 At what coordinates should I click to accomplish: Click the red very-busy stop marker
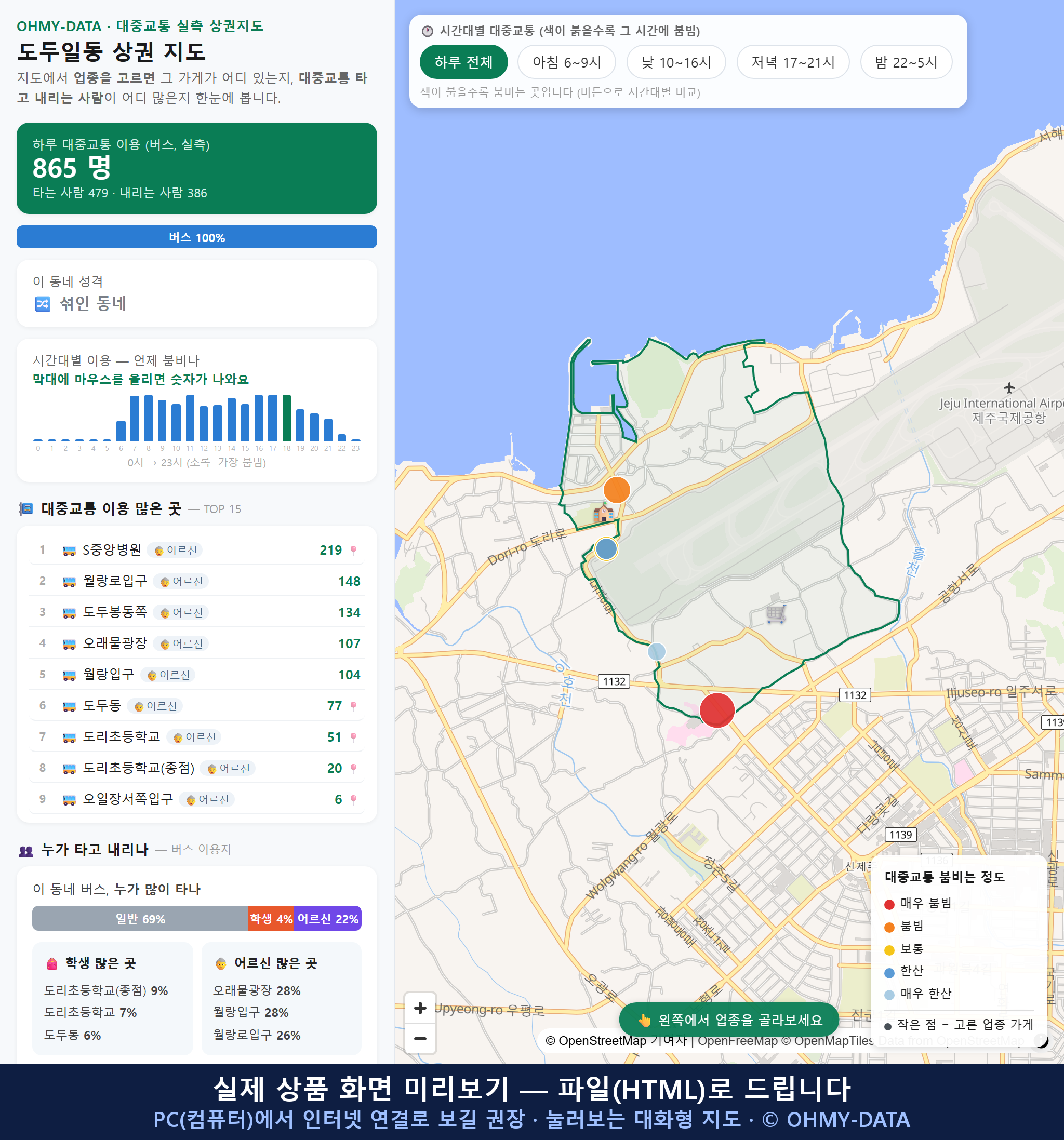pyautogui.click(x=717, y=710)
